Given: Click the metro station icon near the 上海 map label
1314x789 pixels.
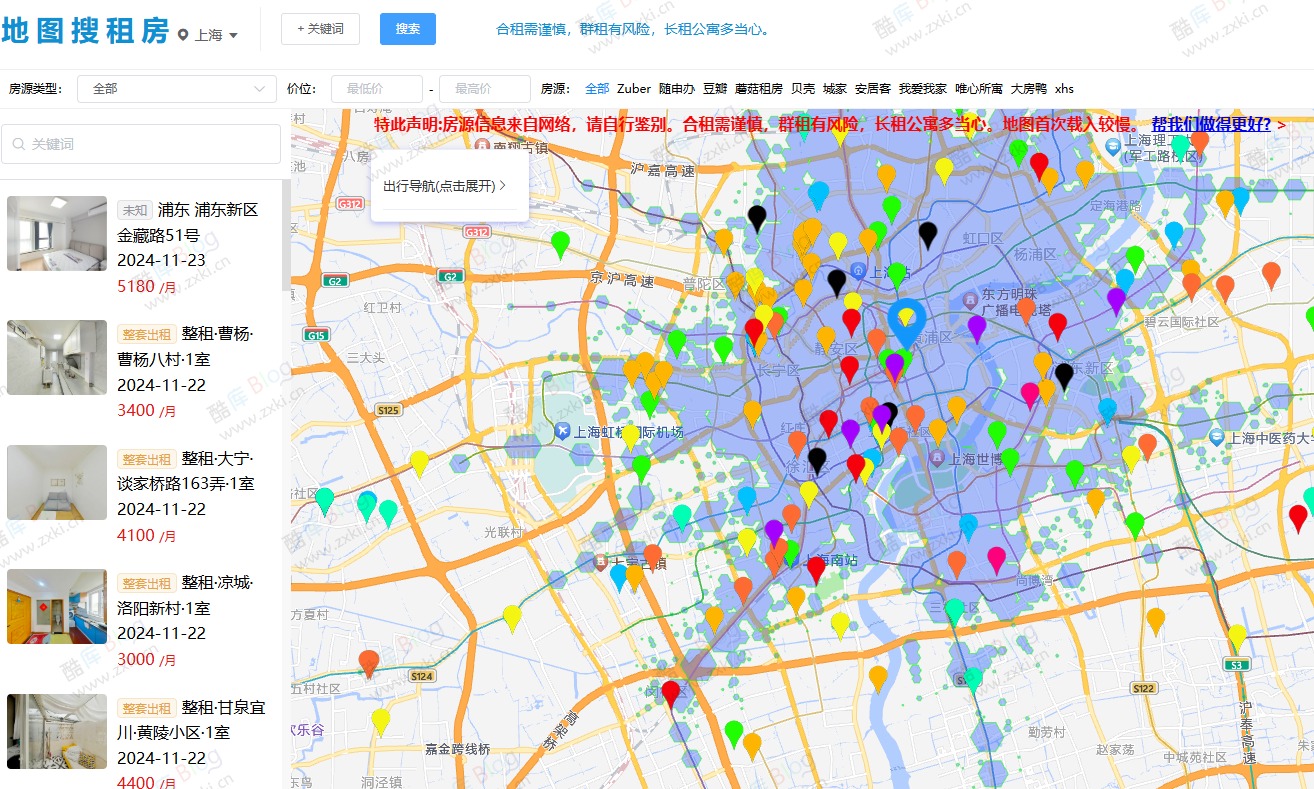Looking at the screenshot, I should [858, 271].
